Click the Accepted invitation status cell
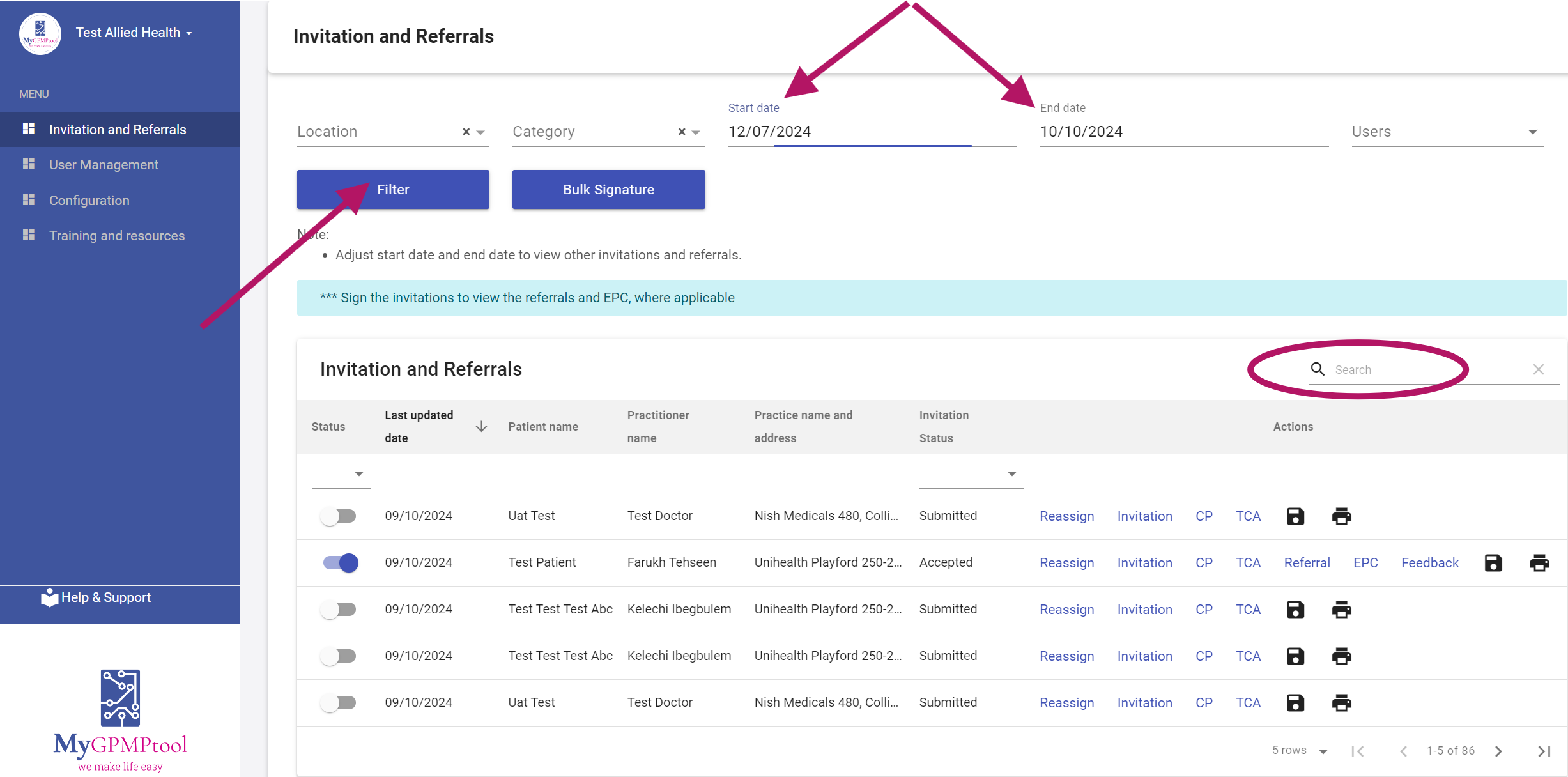 point(946,562)
